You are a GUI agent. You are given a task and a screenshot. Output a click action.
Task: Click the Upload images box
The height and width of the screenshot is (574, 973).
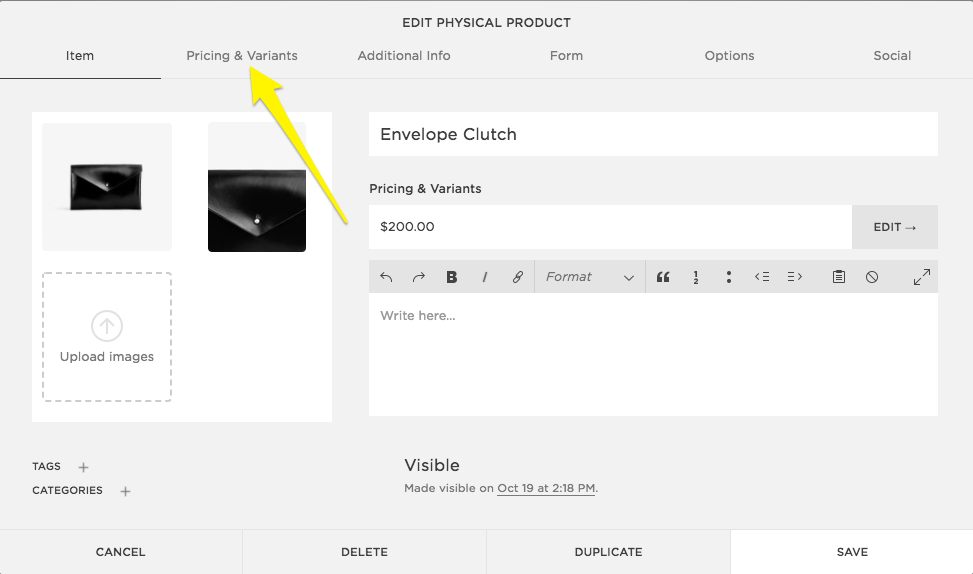[107, 337]
